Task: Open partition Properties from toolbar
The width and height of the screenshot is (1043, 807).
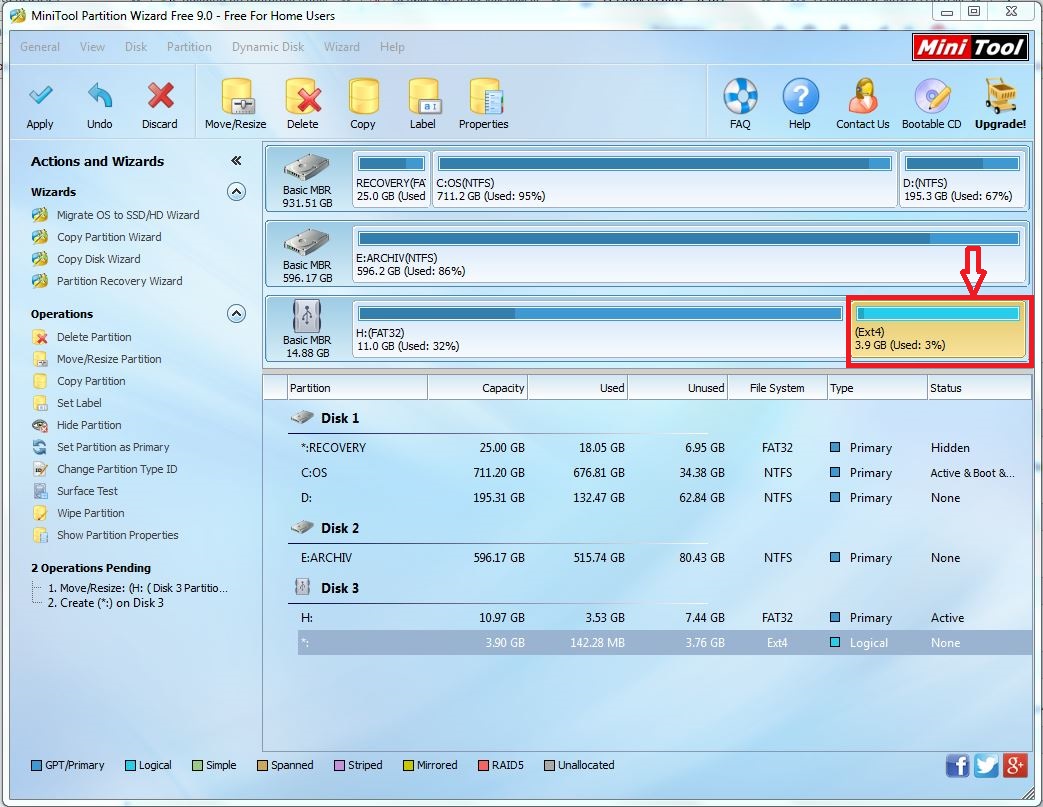Action: [x=484, y=98]
